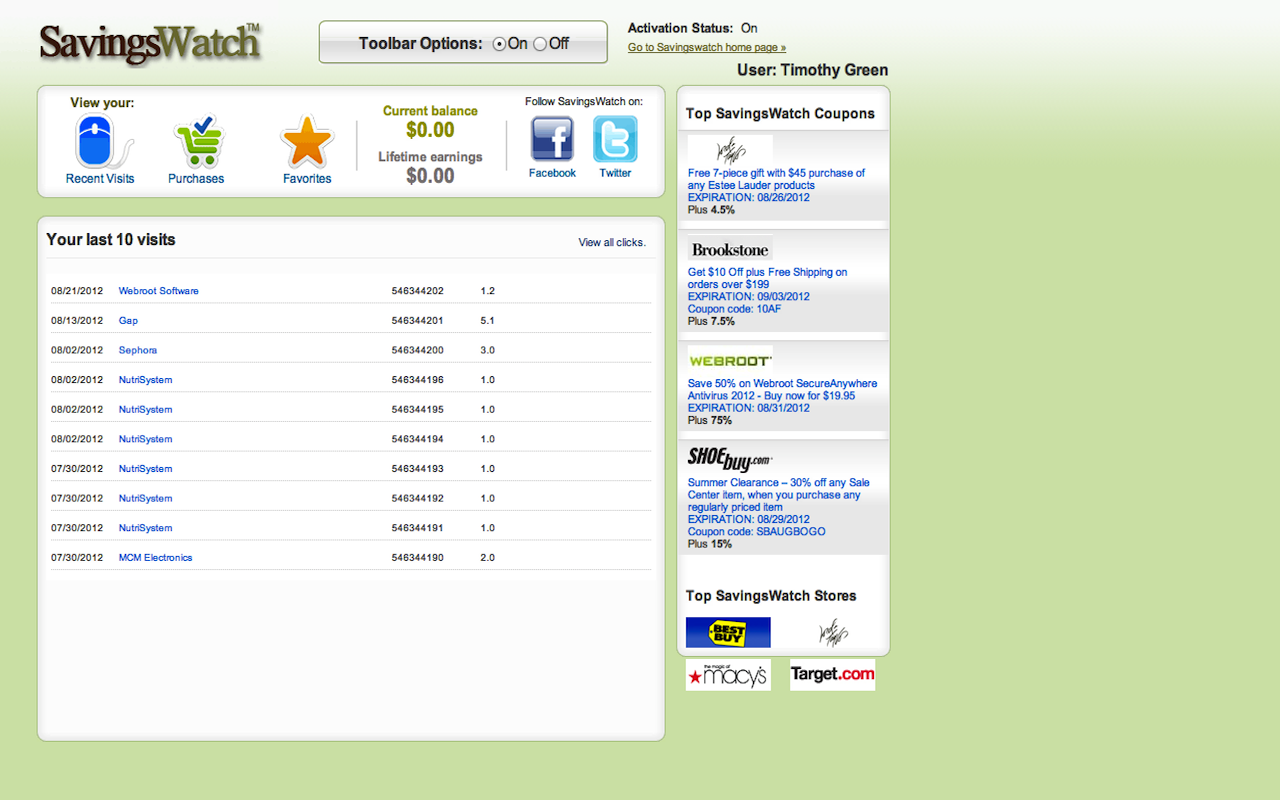
Task: Open the Macy's store logo
Action: [x=728, y=675]
